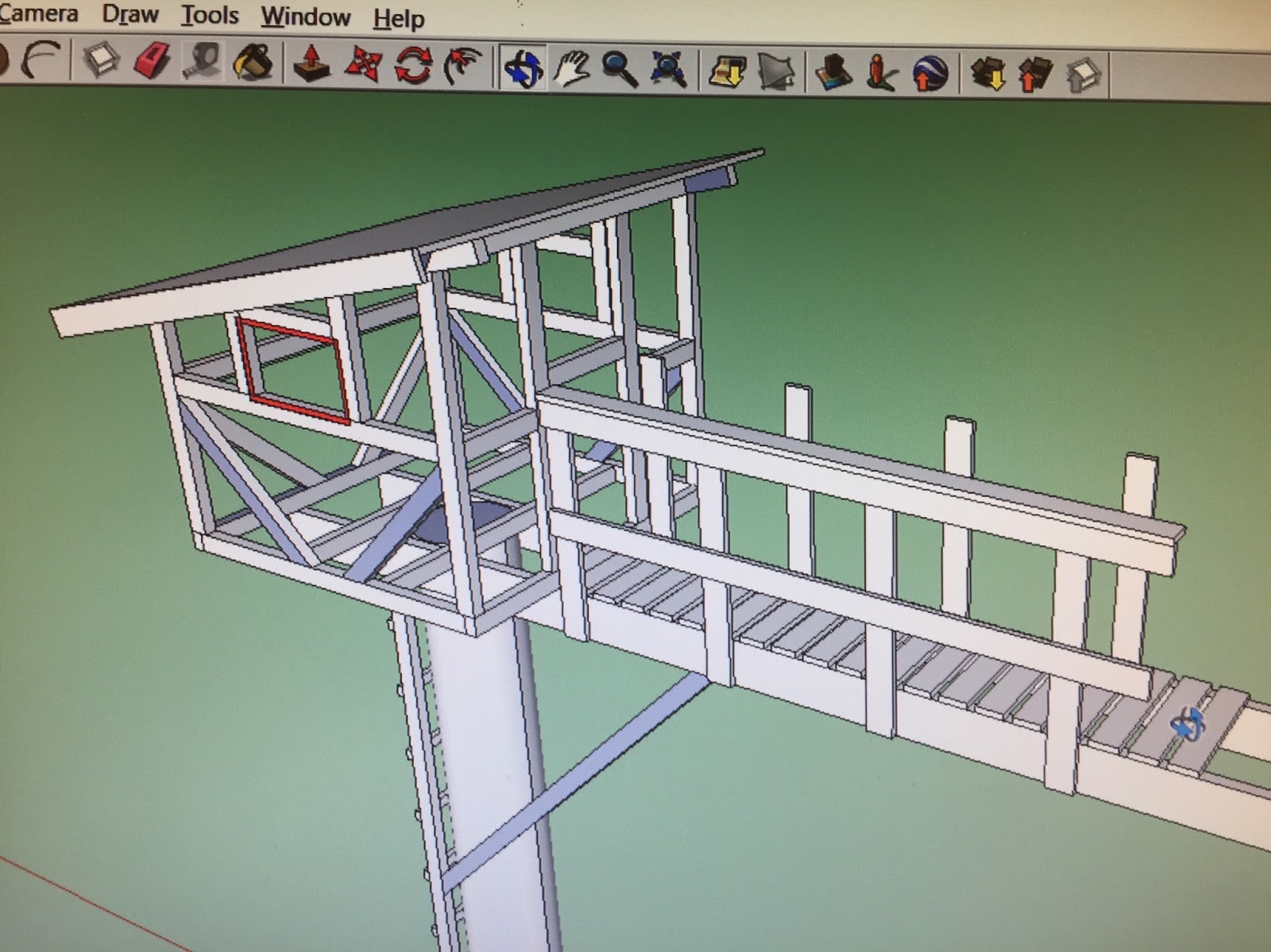Screen dimensions: 1271x952
Task: Open the Draw menu
Action: 130,14
